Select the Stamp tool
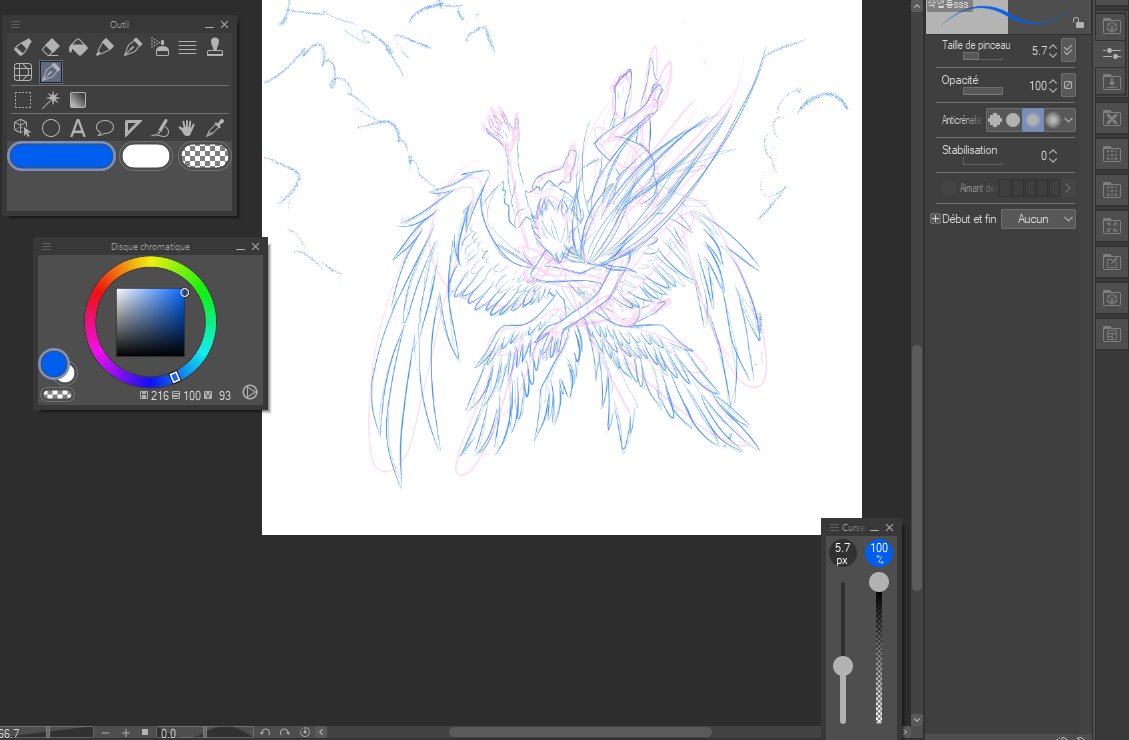Screen dimensions: 1129x740 (x=214, y=47)
